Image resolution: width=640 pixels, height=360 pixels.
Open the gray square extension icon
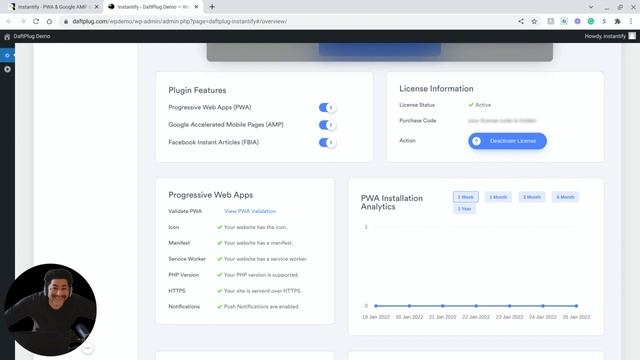[551, 21]
